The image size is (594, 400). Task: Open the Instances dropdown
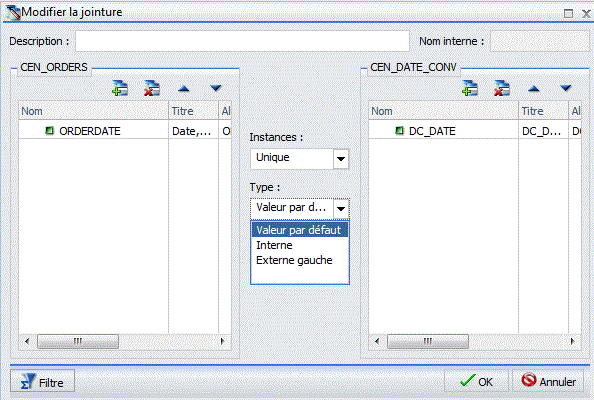point(341,159)
